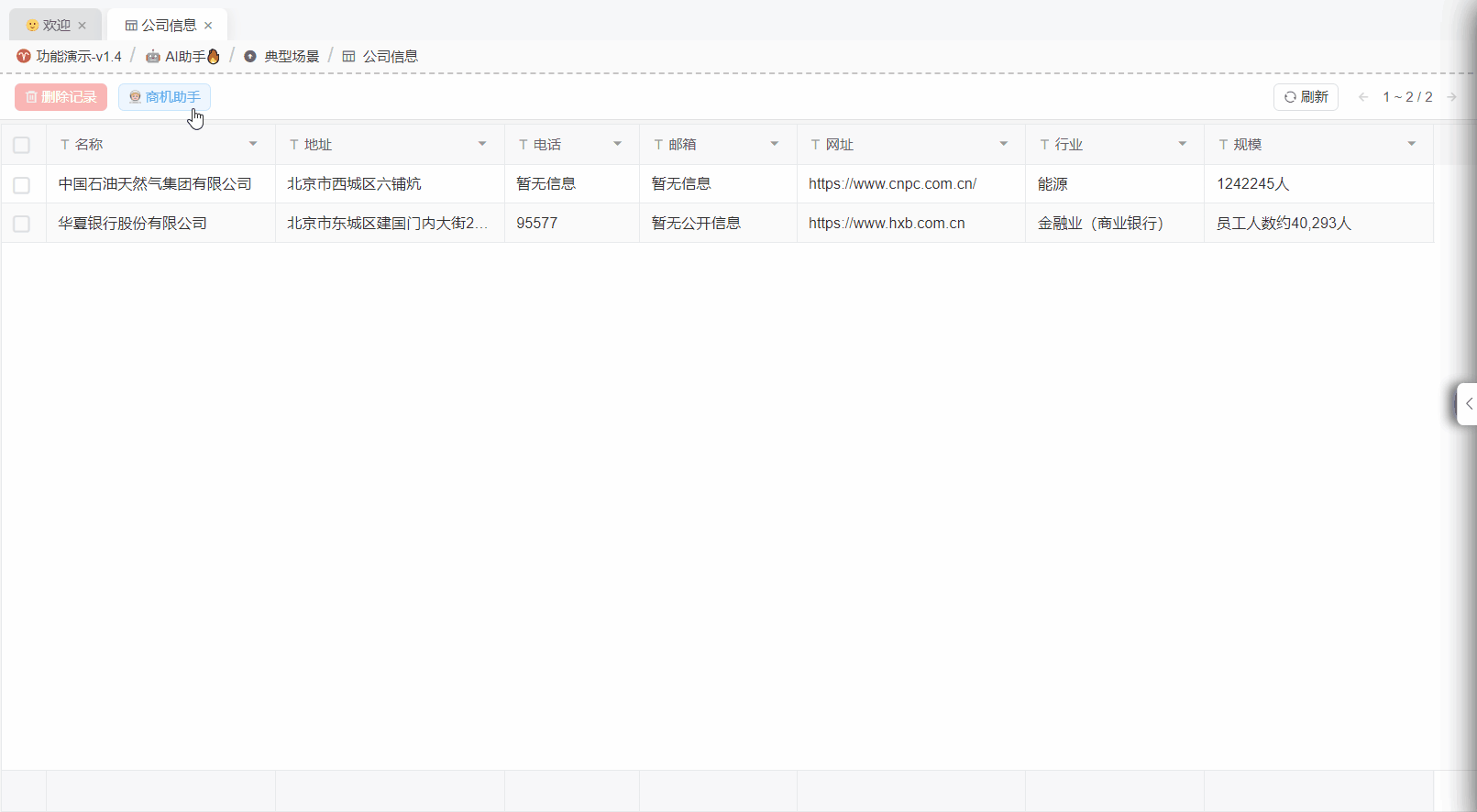Screen dimensions: 1477x812
Task: Select 暂无信息 email cell for 中国石油
Action: 719,184
